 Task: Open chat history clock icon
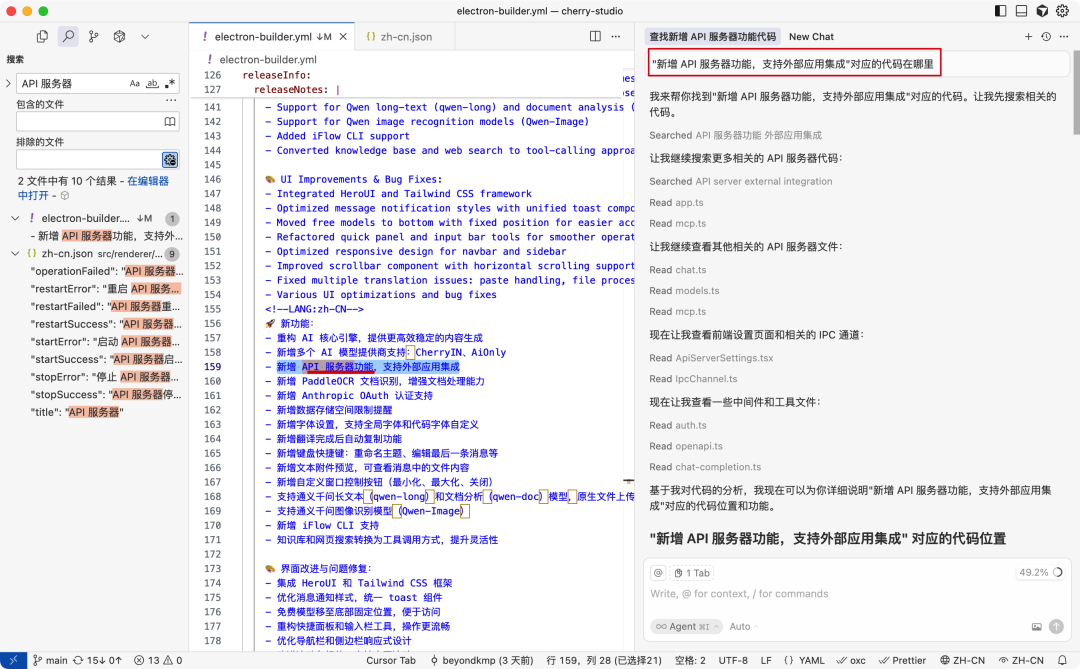[x=1046, y=37]
